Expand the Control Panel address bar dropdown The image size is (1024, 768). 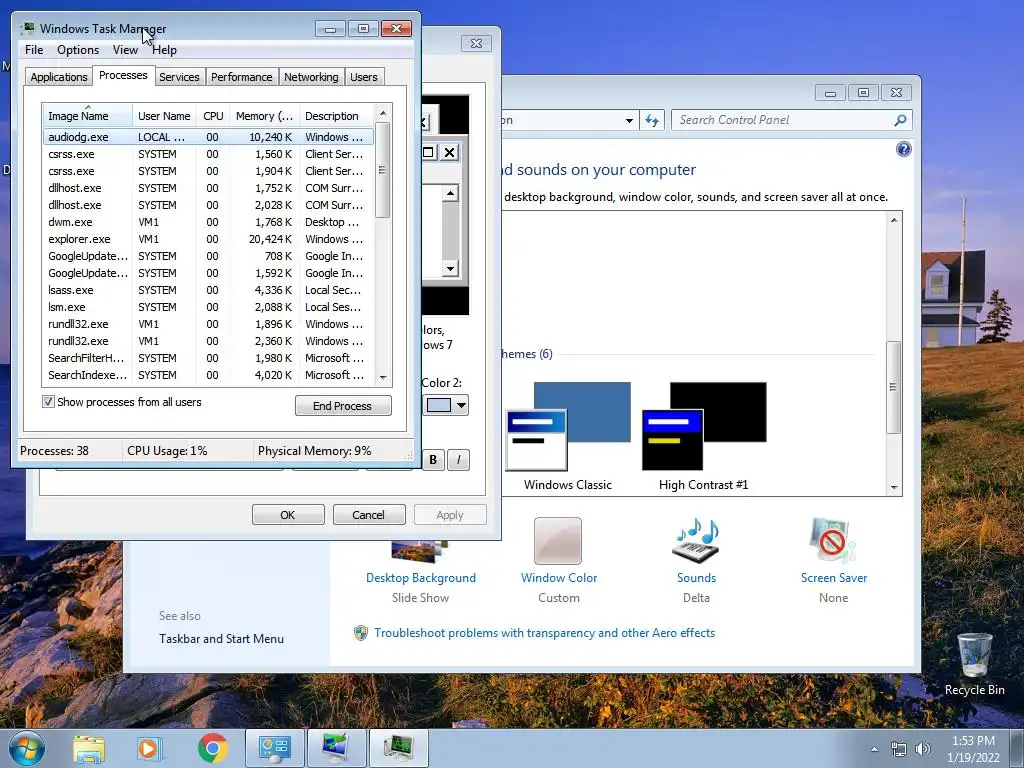629,120
